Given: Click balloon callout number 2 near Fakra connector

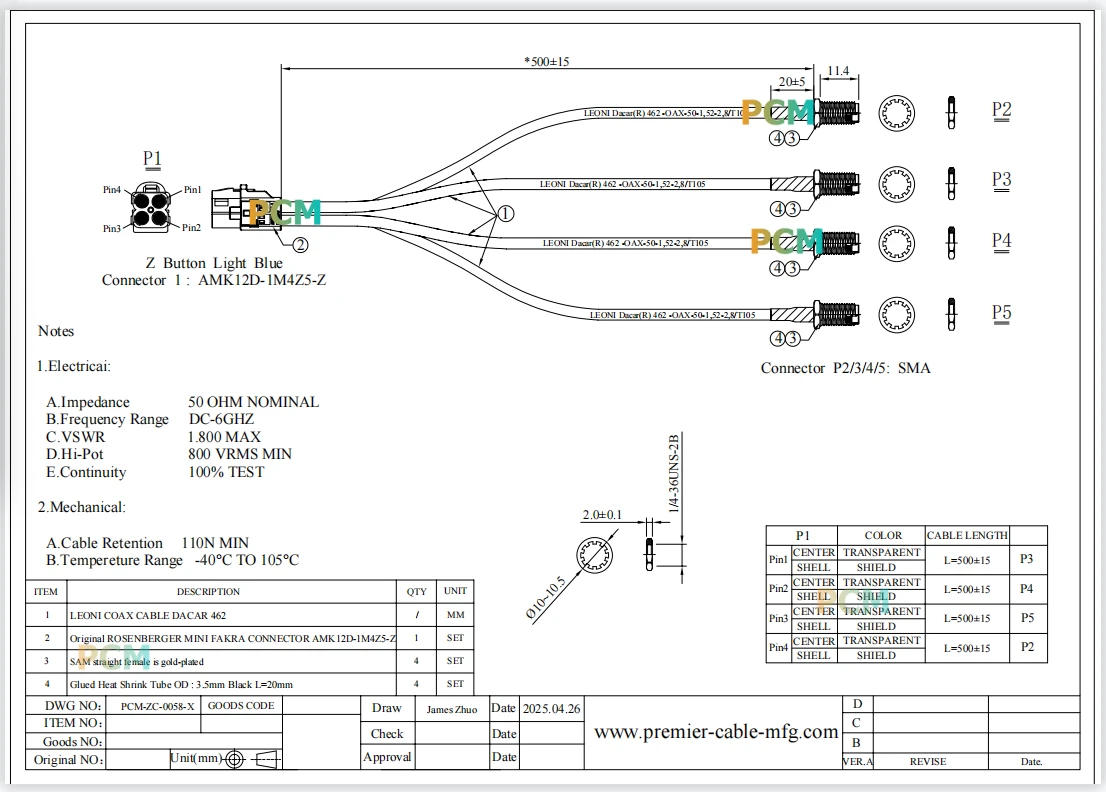Looking at the screenshot, I should [x=300, y=245].
